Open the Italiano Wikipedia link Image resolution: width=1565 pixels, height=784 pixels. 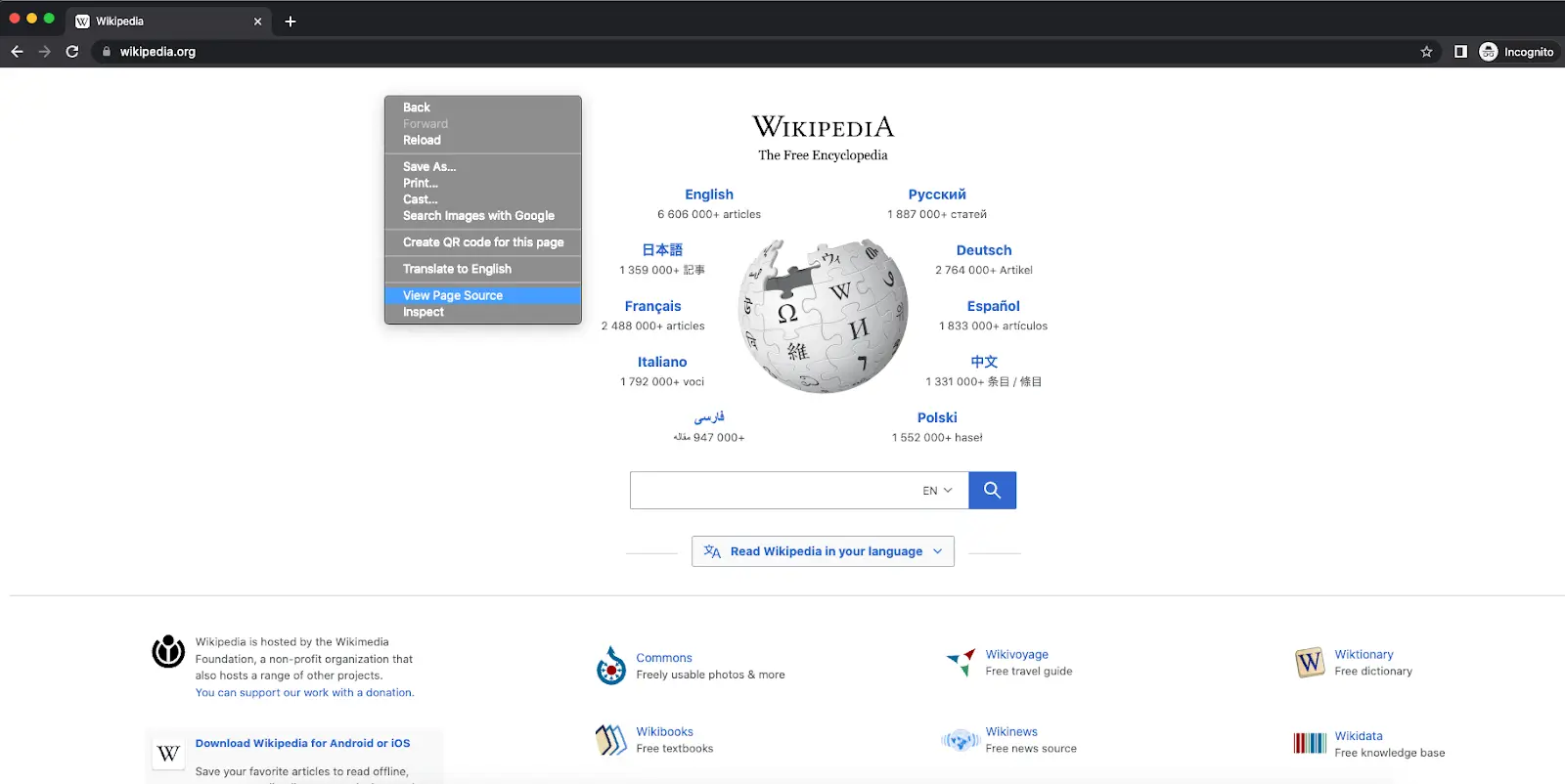[662, 362]
